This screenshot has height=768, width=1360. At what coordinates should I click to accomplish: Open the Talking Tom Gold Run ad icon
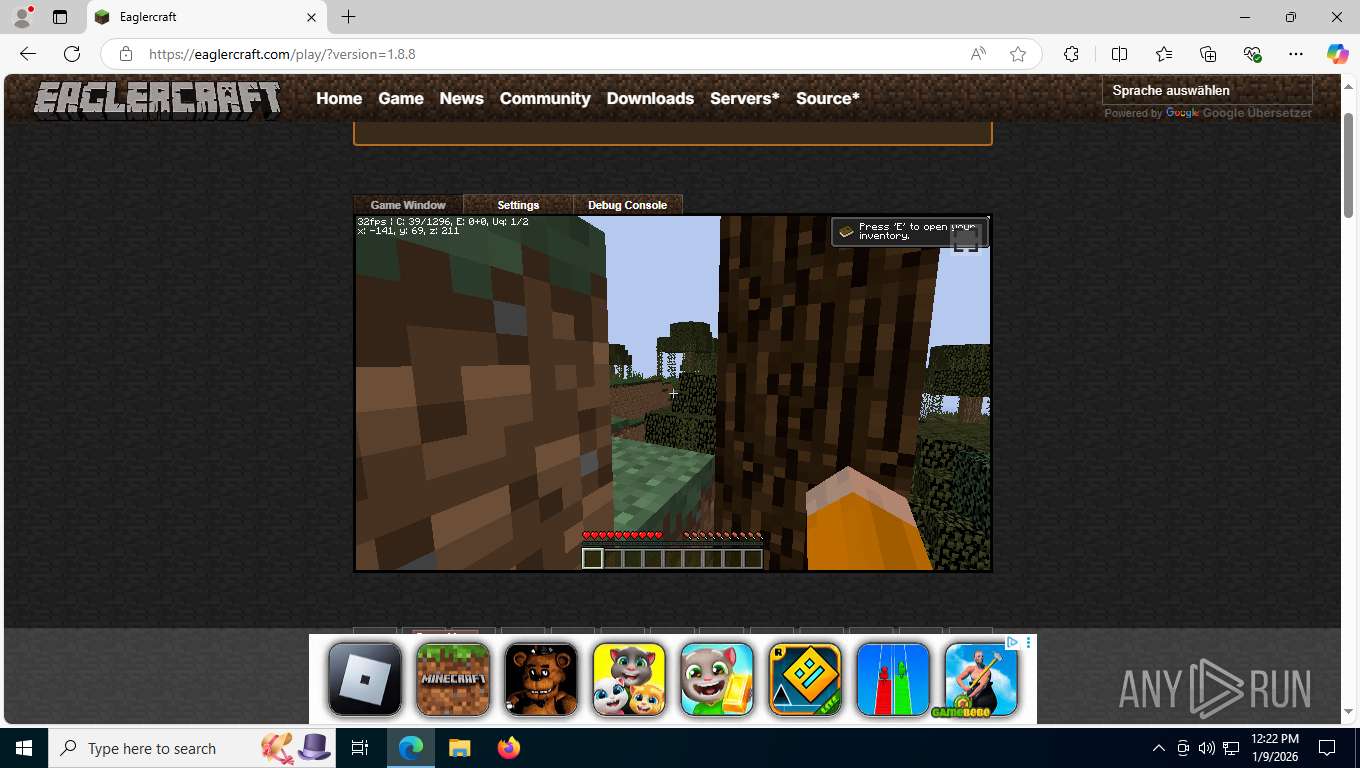tap(717, 679)
